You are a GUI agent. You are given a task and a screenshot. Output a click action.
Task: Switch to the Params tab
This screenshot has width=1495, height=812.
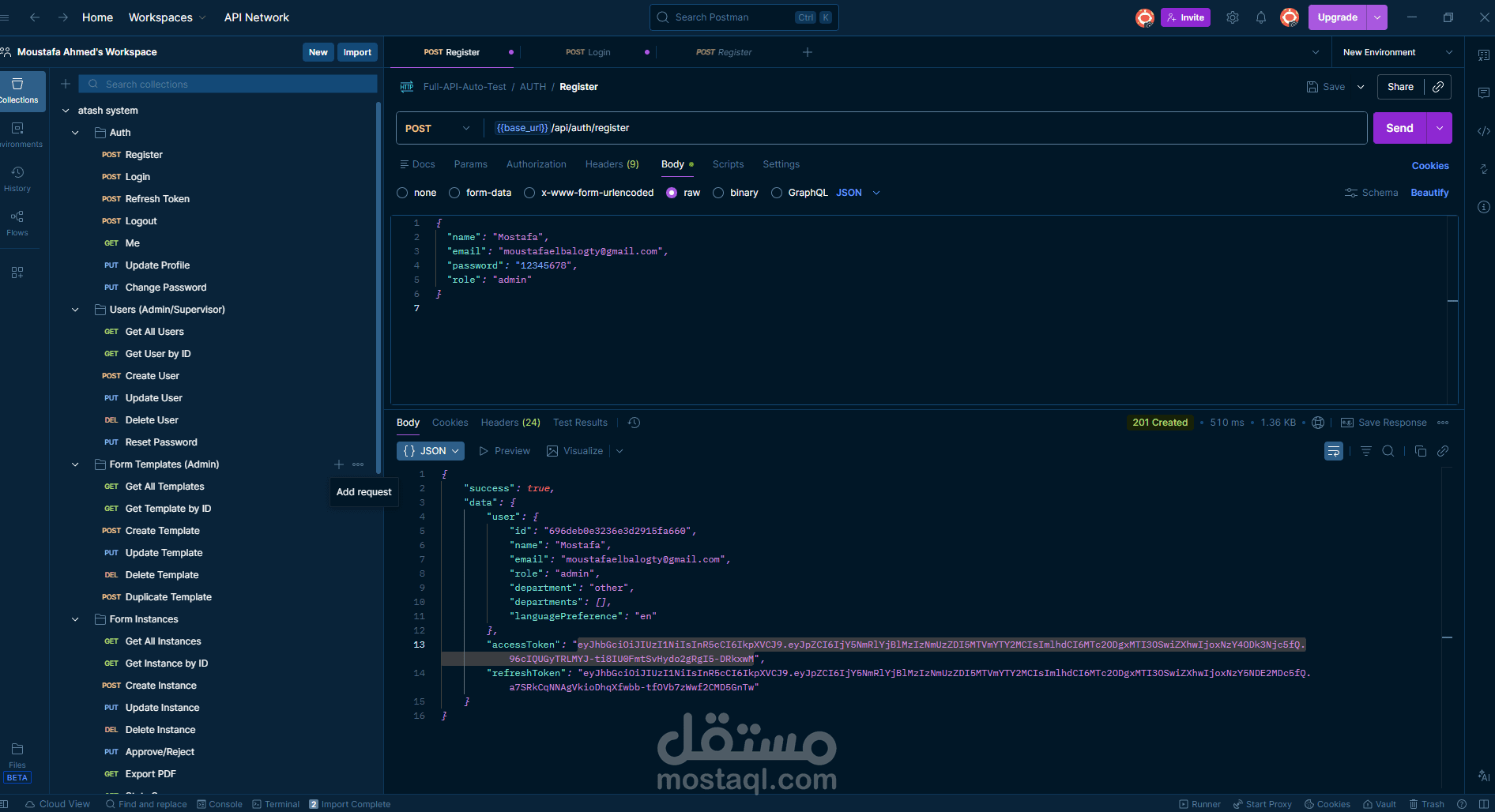[x=471, y=164]
